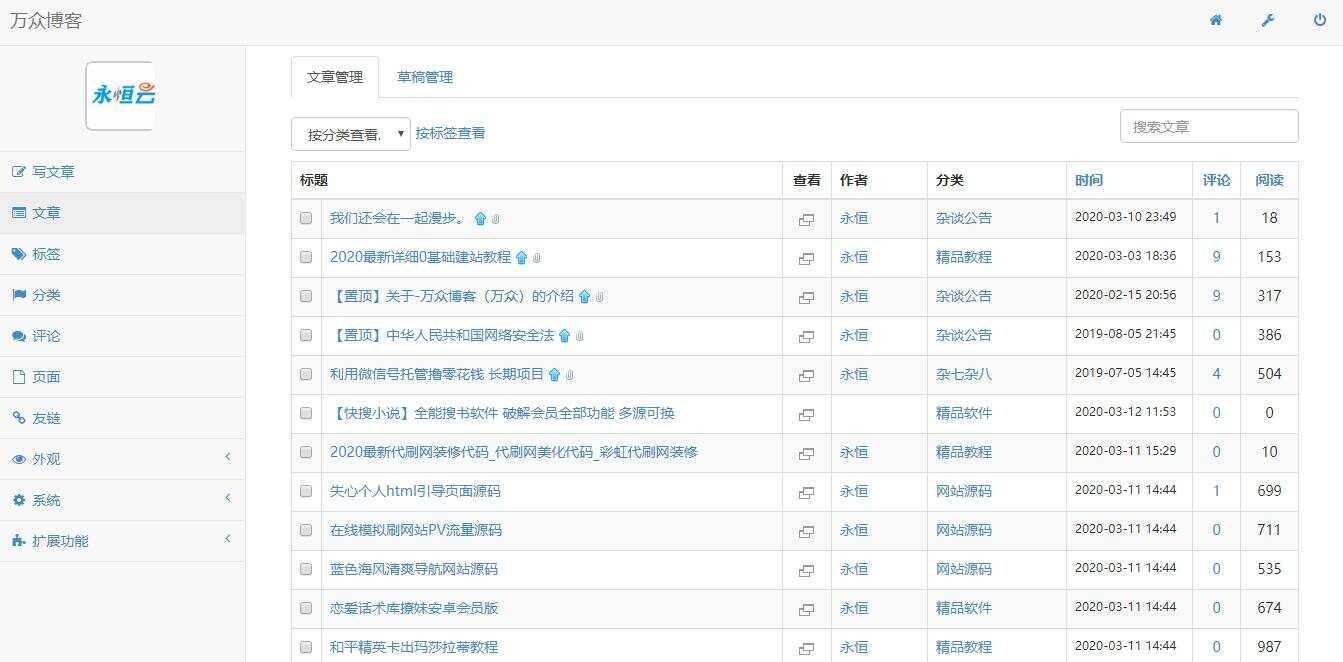The width and height of the screenshot is (1343, 662).
Task: Click the home icon in top bar
Action: [x=1216, y=20]
